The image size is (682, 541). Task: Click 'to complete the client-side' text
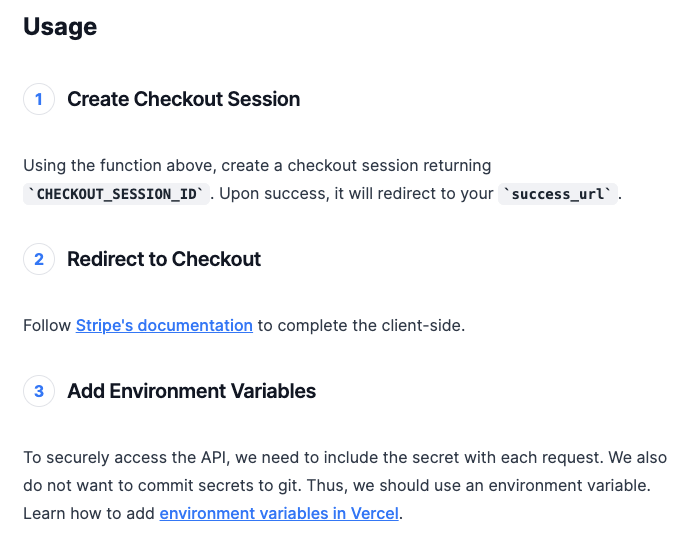click(x=361, y=325)
